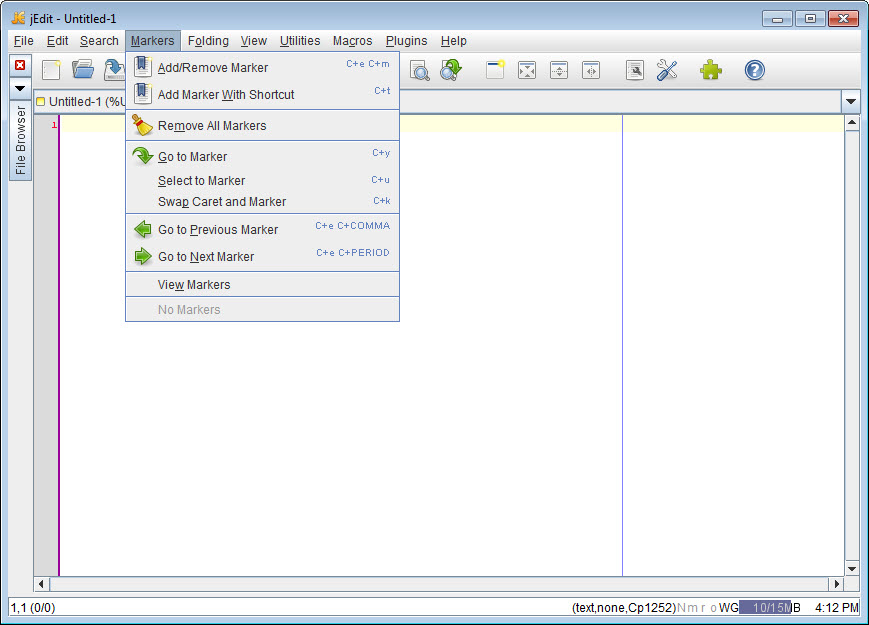Image resolution: width=869 pixels, height=625 pixels.
Task: Open the Macros menu
Action: [352, 41]
